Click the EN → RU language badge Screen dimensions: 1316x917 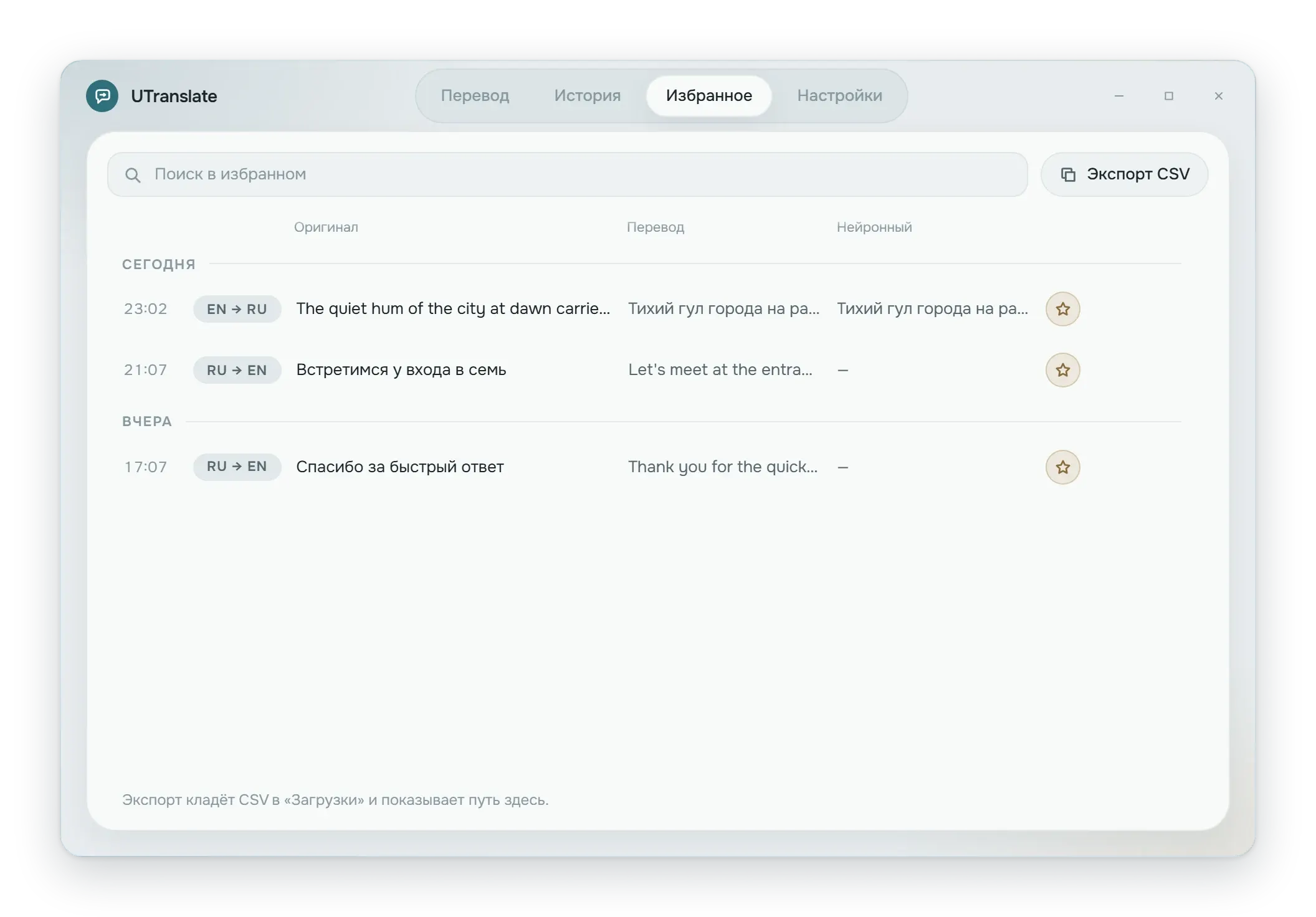(x=237, y=309)
